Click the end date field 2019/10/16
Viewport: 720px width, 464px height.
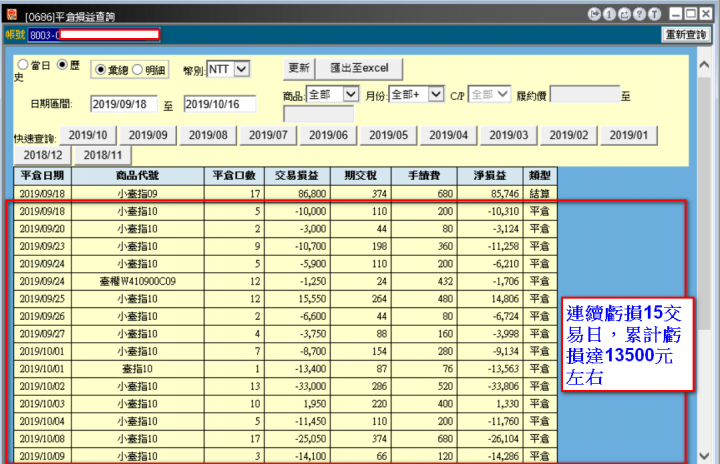[220, 104]
